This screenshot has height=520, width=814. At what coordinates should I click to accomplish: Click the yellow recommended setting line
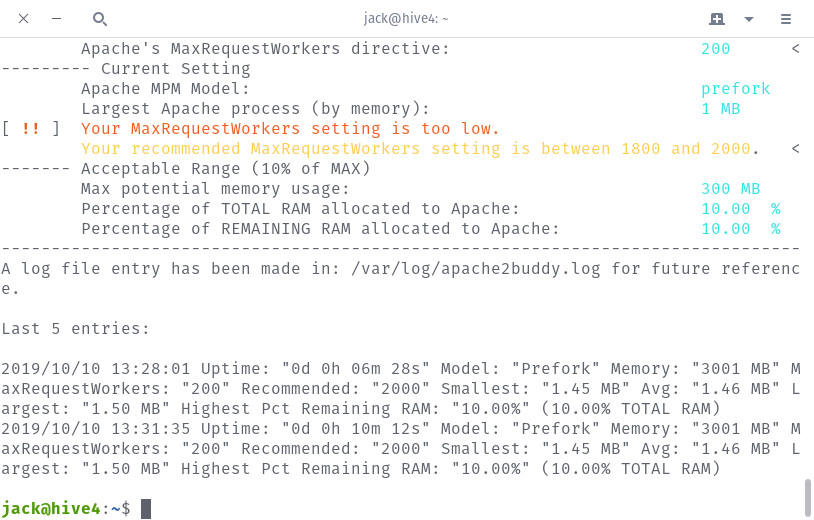[x=420, y=149]
